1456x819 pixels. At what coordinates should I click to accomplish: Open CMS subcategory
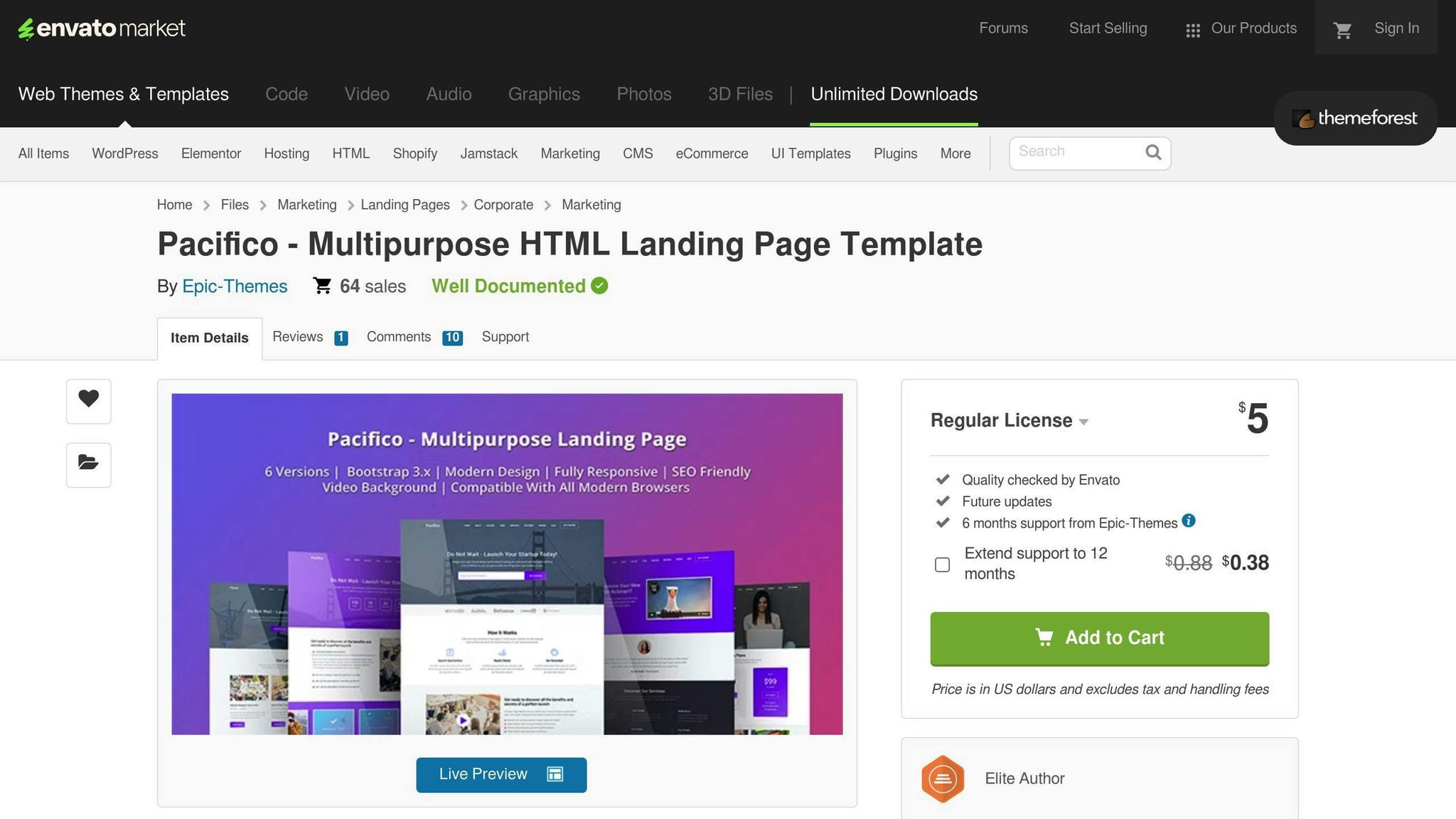click(638, 154)
